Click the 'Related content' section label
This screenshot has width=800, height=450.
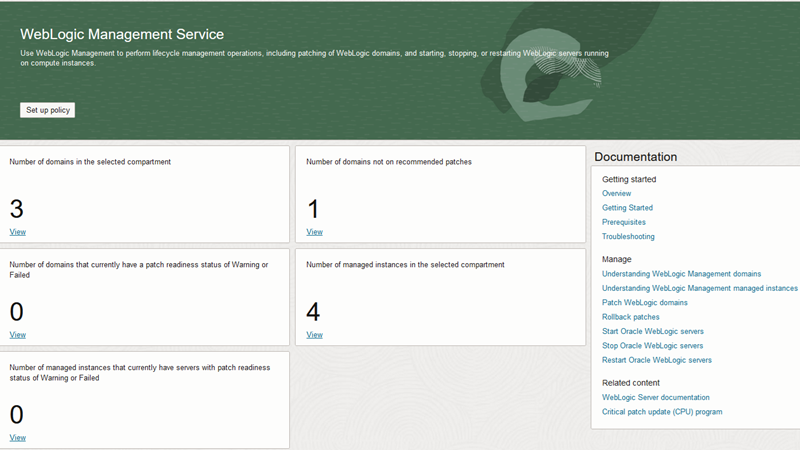coord(631,383)
